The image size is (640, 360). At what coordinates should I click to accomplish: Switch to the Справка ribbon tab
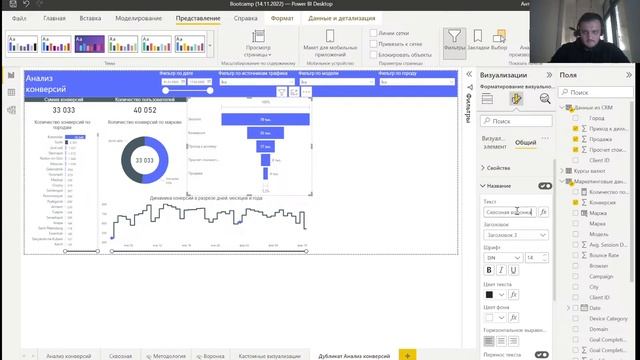(x=245, y=18)
